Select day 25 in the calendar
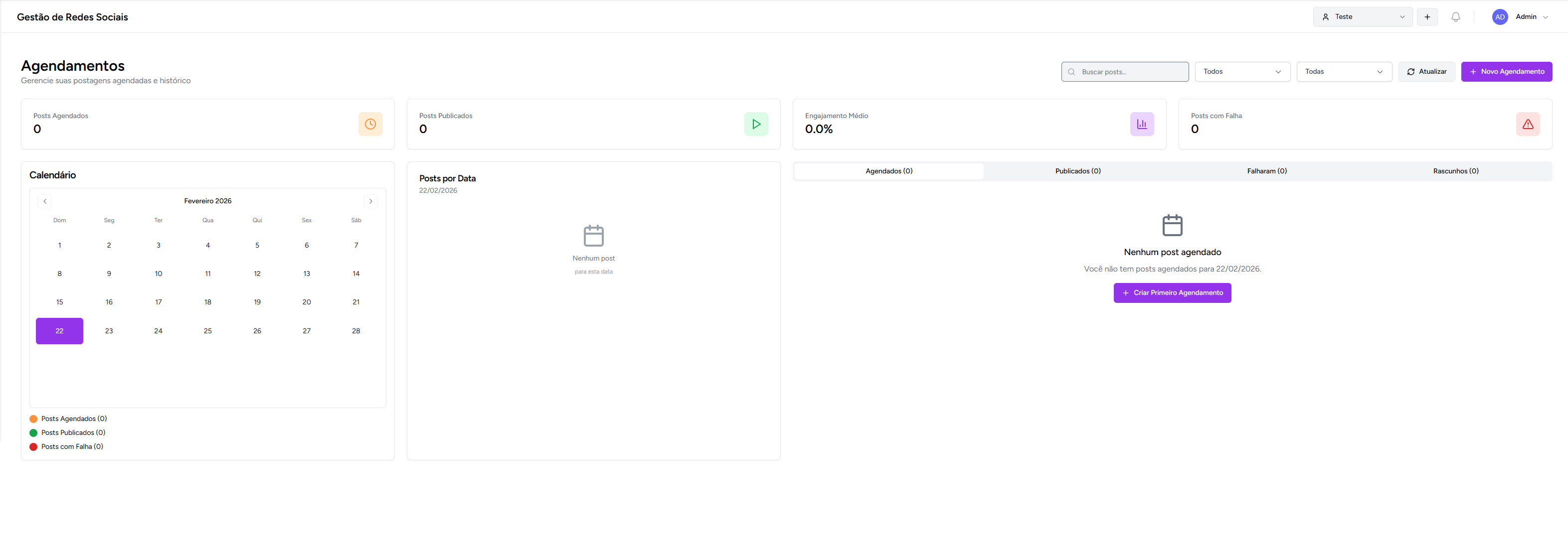Screen dimensions: 1568x553 click(207, 331)
